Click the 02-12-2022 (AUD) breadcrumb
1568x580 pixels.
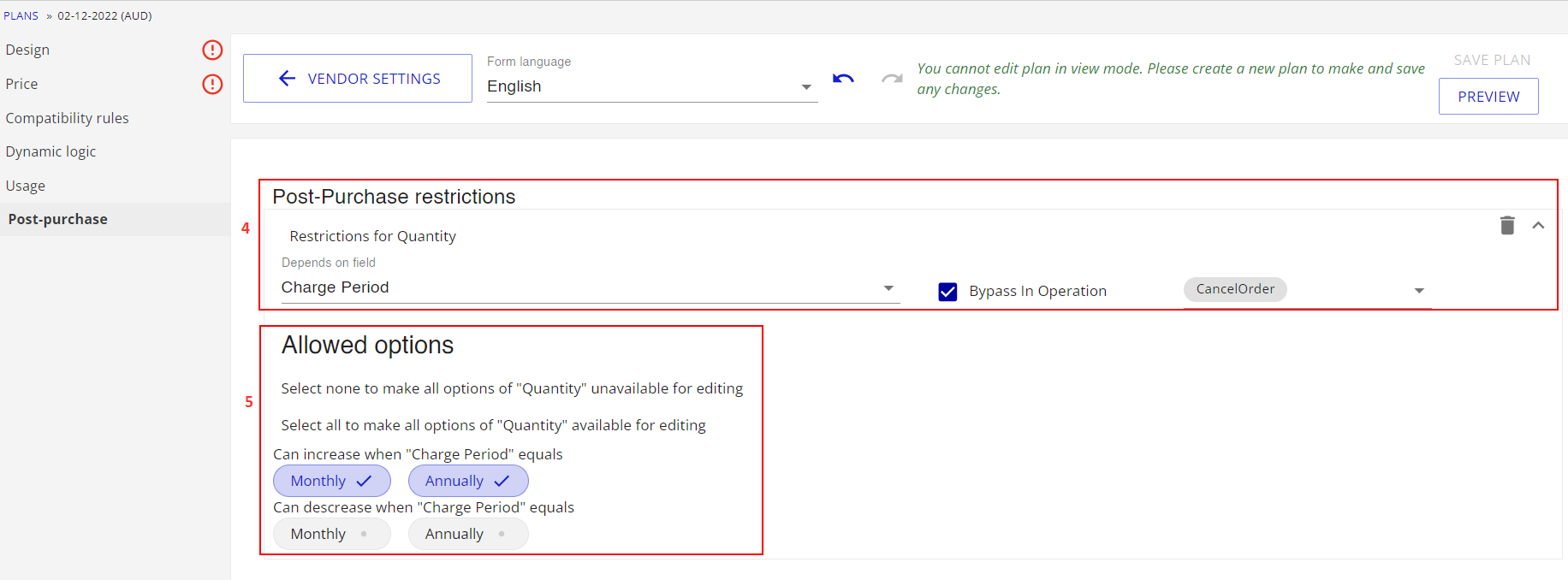tap(104, 15)
